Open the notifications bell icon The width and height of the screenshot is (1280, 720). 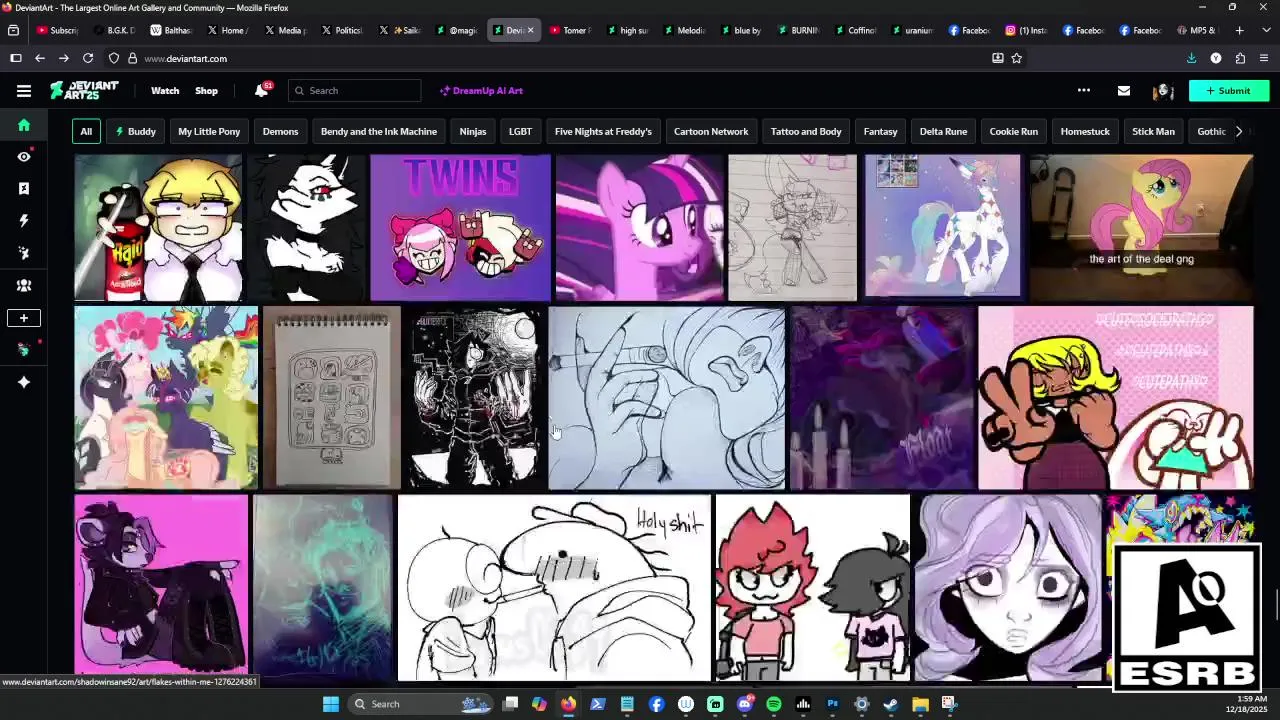pyautogui.click(x=261, y=91)
